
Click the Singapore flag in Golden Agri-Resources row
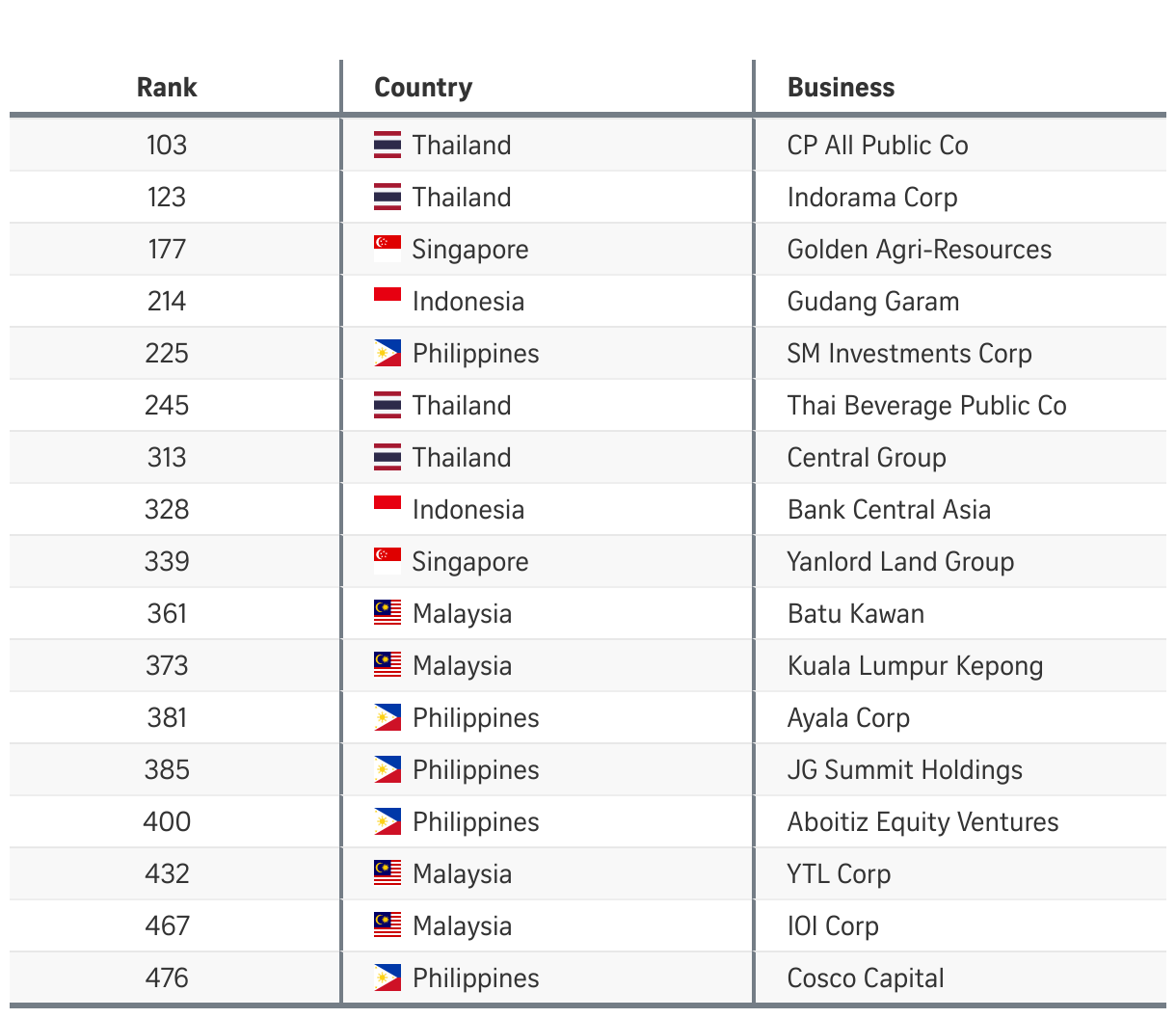tap(388, 249)
